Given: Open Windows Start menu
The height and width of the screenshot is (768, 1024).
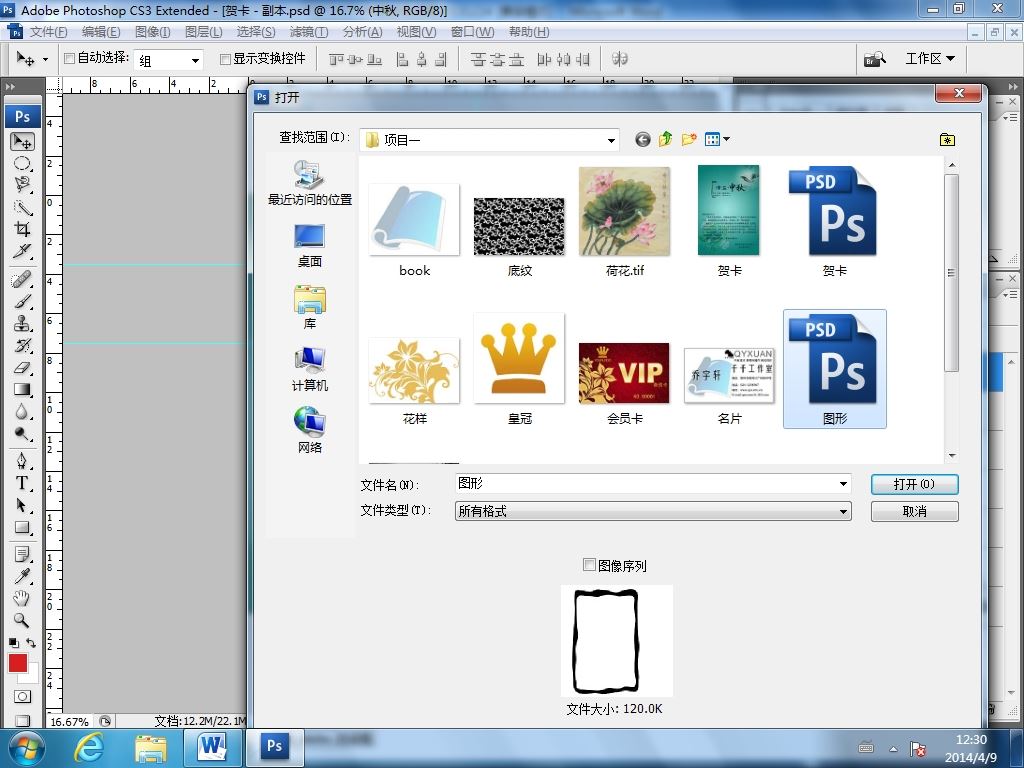Looking at the screenshot, I should [26, 748].
